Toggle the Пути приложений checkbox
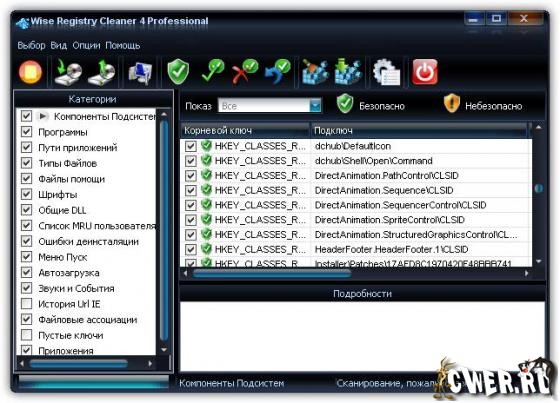 pos(26,147)
